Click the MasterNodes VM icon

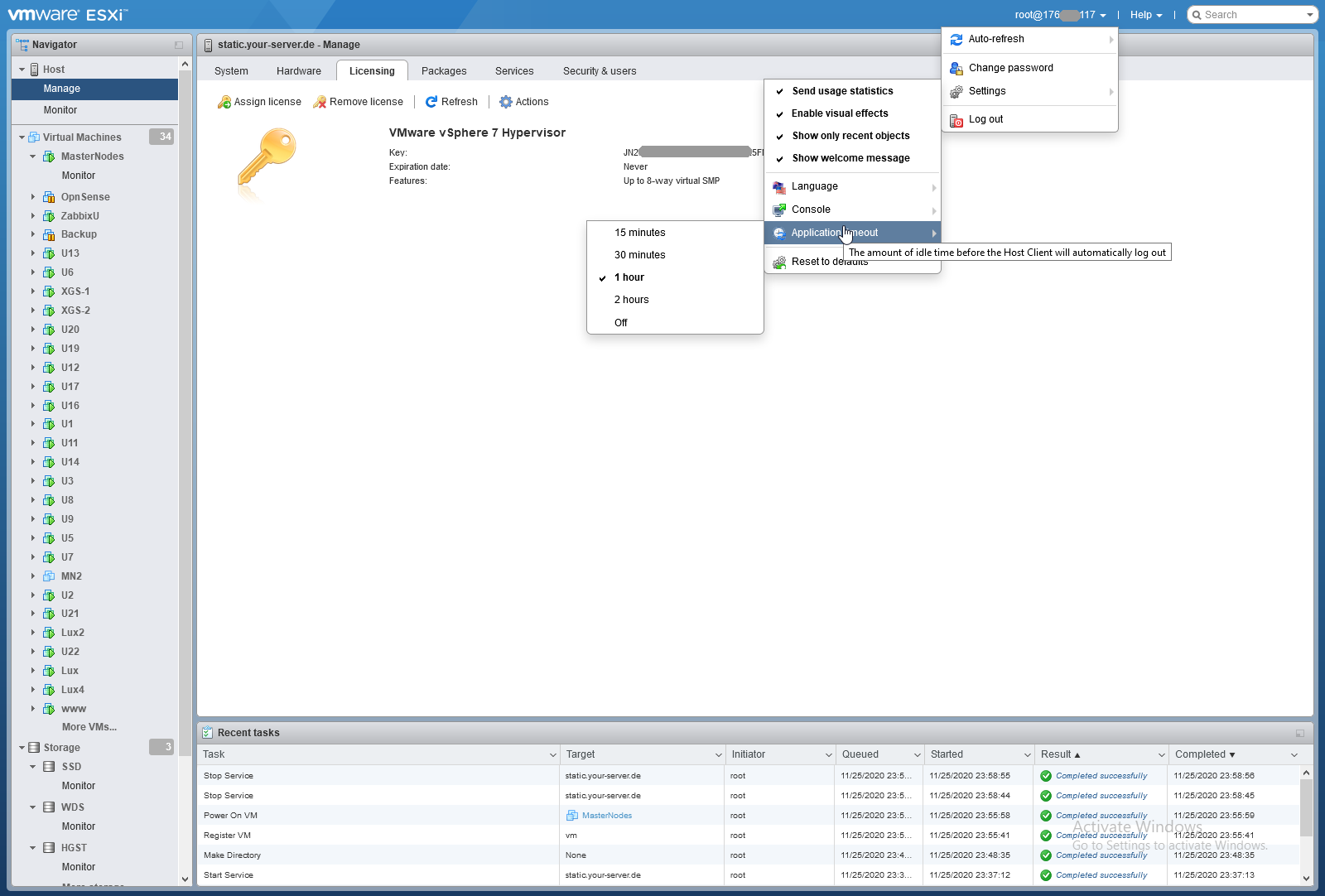click(49, 157)
